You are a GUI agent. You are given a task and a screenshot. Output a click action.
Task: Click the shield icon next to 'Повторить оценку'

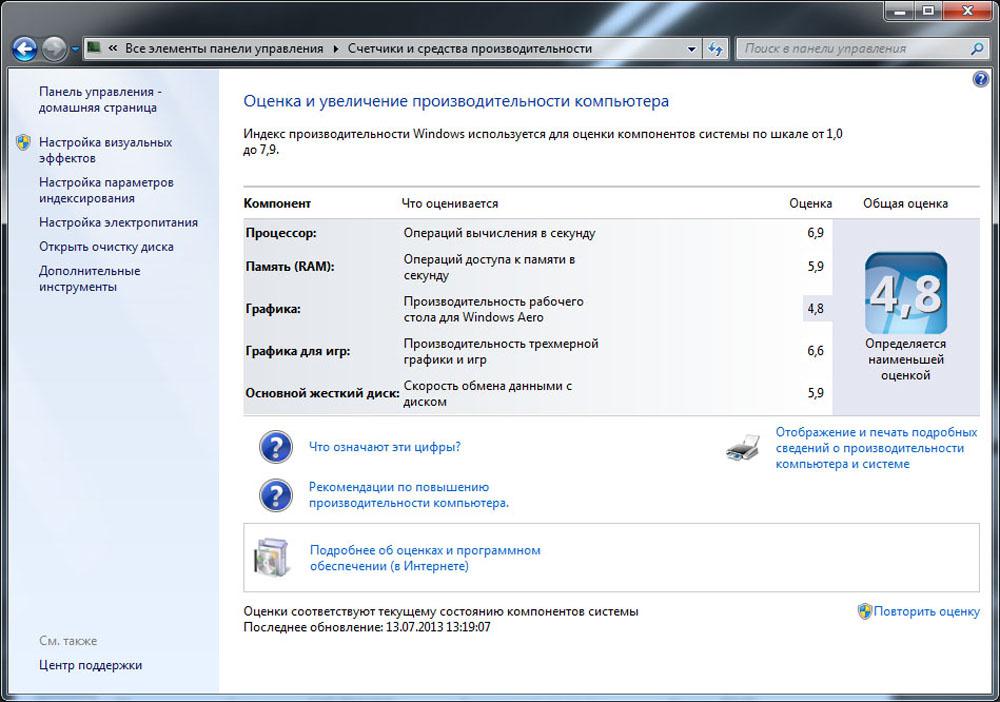coord(865,610)
